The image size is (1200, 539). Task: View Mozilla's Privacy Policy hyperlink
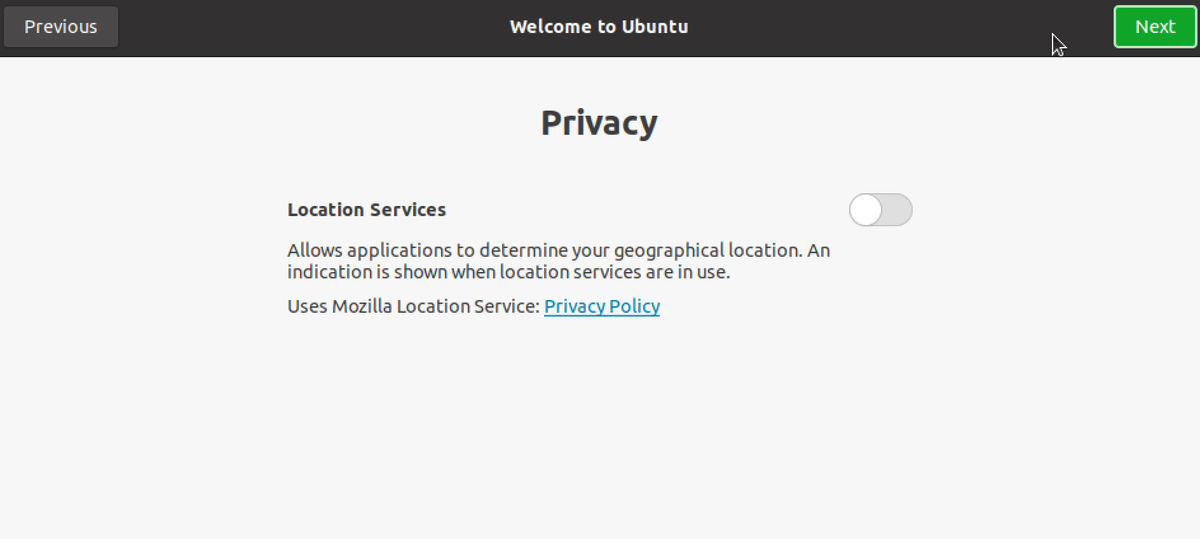[602, 306]
